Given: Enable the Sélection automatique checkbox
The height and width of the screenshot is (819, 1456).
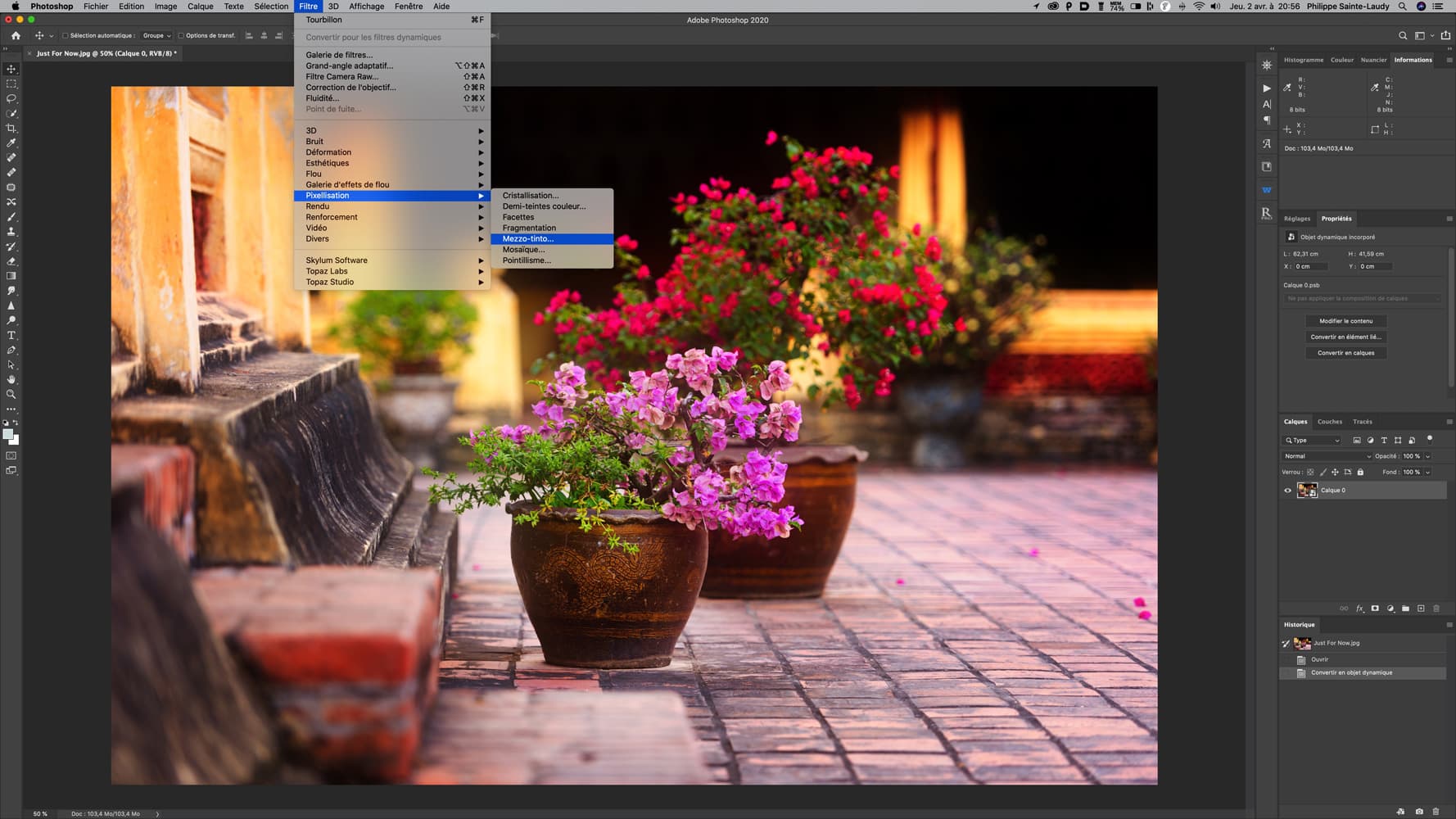Looking at the screenshot, I should tap(66, 36).
